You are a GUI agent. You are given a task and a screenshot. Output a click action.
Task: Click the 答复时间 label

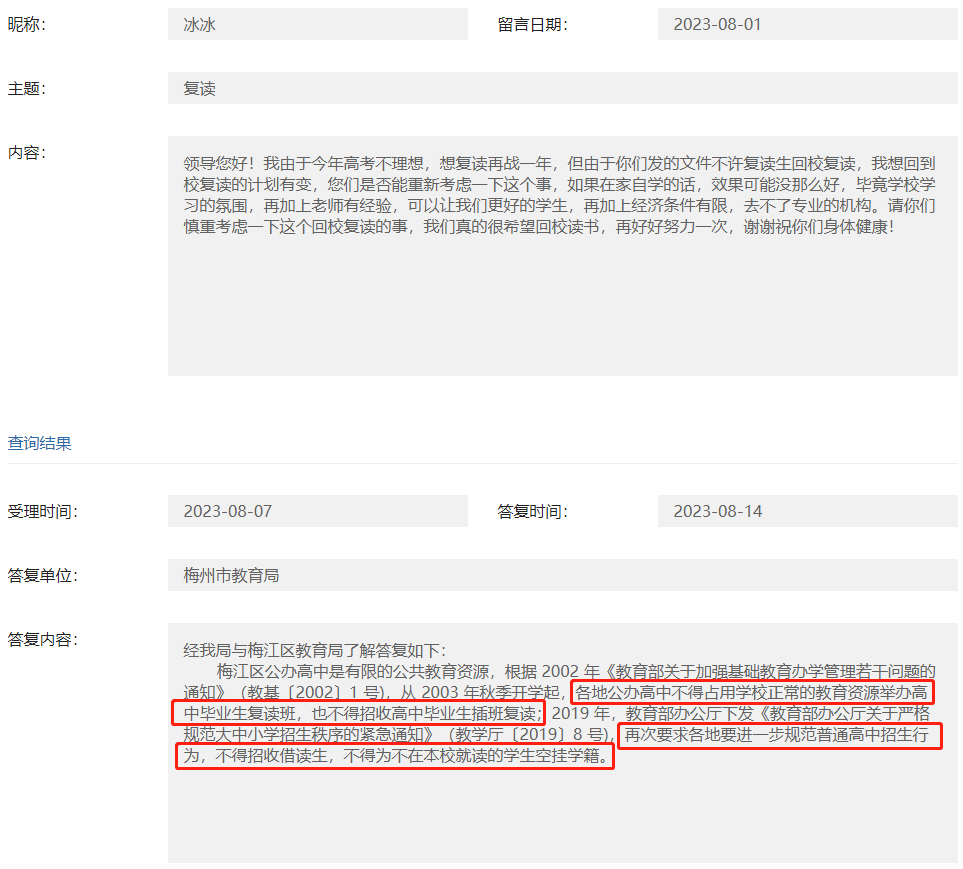pos(532,512)
